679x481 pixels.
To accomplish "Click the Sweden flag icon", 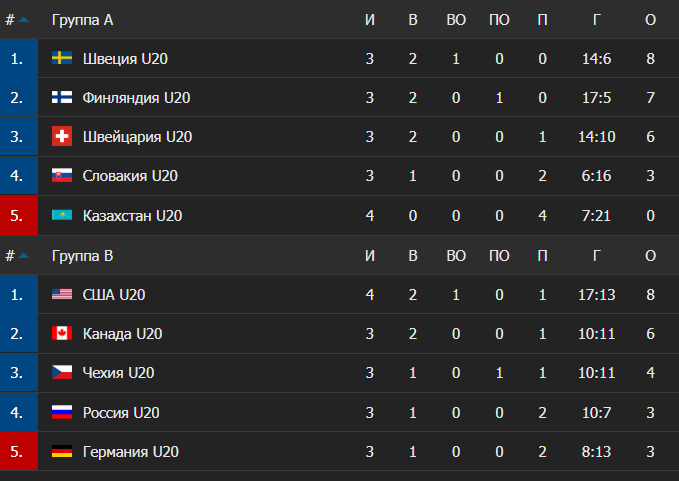I will (62, 59).
